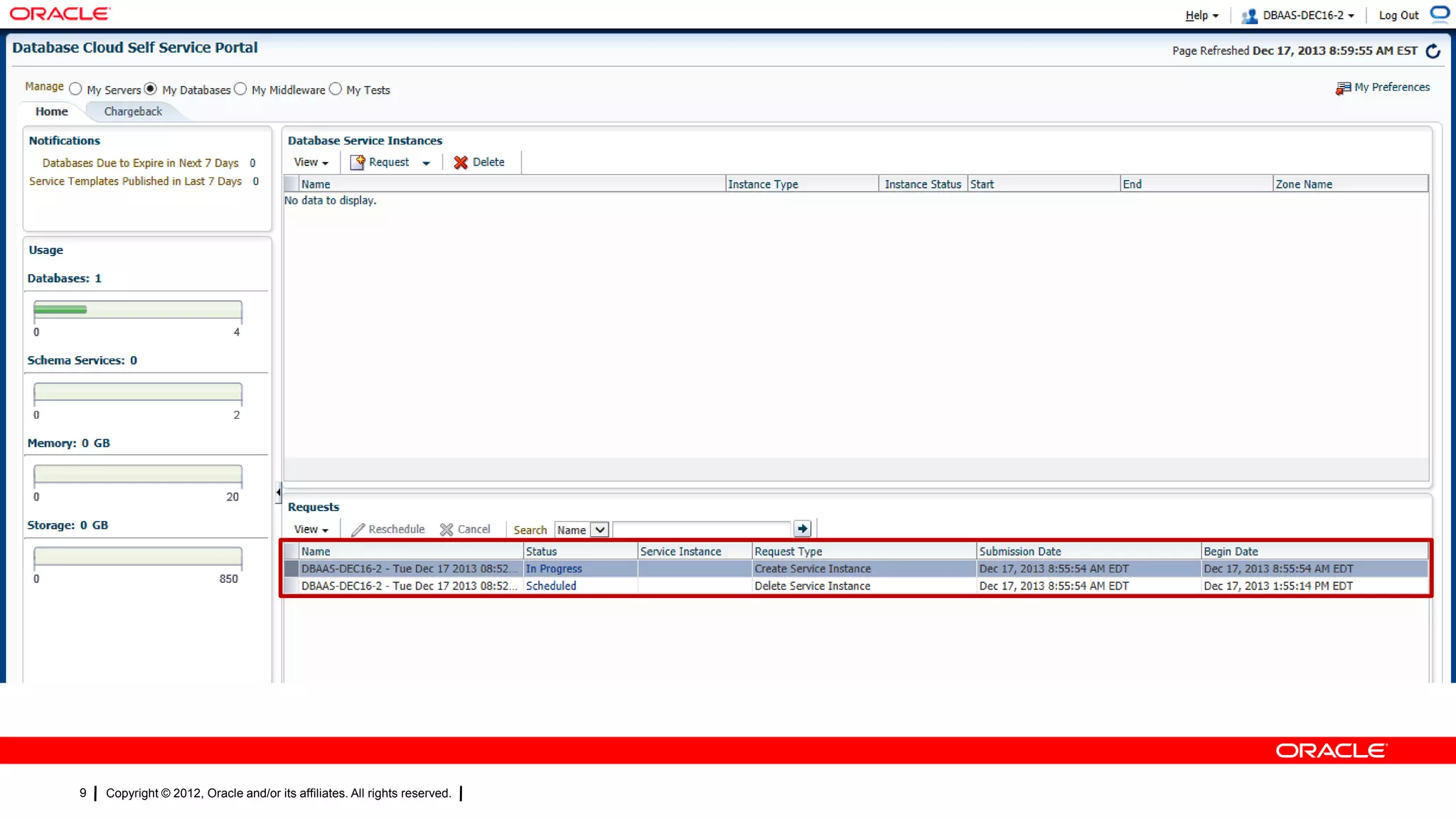
Task: Click In Progress status link
Action: (554, 569)
